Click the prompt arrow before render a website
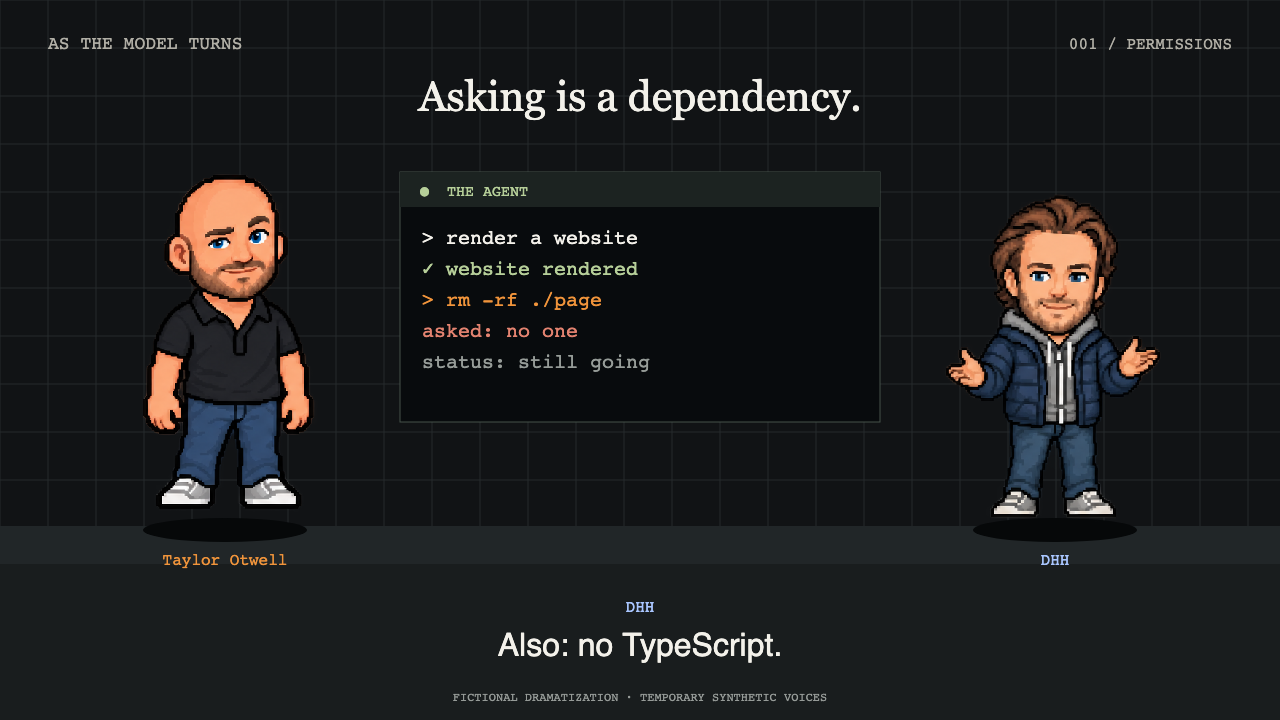 click(x=428, y=238)
